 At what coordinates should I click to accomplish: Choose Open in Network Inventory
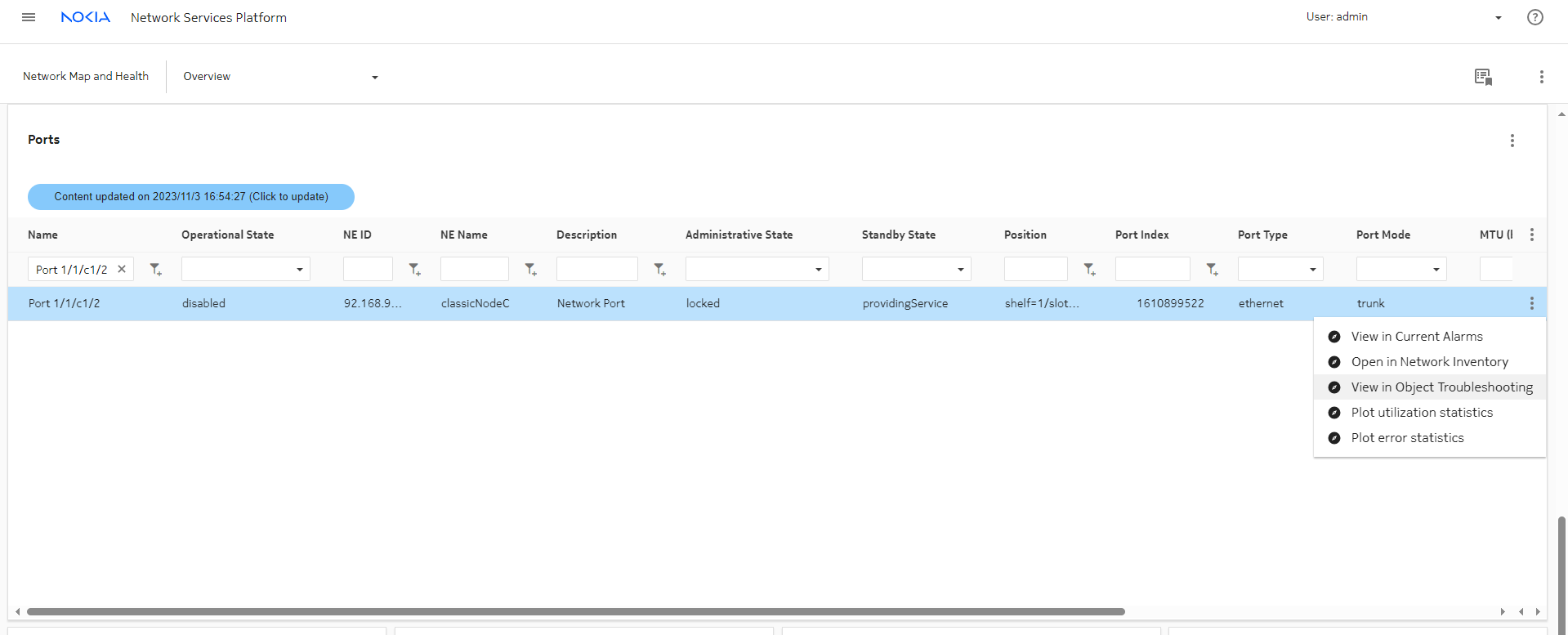click(1429, 362)
